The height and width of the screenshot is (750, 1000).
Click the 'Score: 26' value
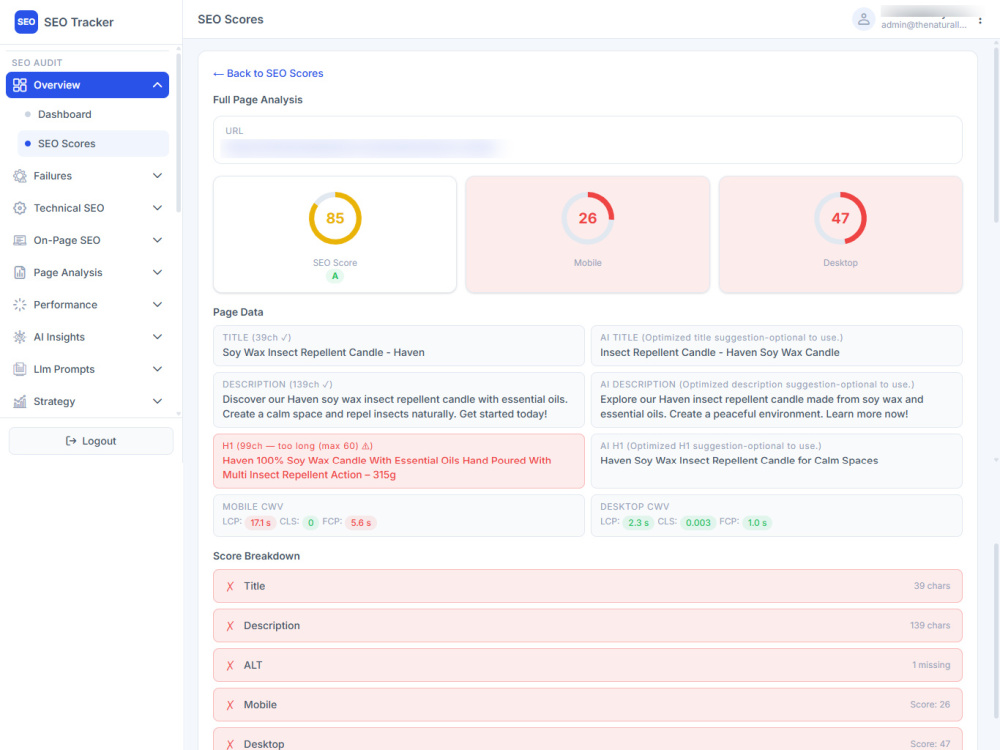929,705
